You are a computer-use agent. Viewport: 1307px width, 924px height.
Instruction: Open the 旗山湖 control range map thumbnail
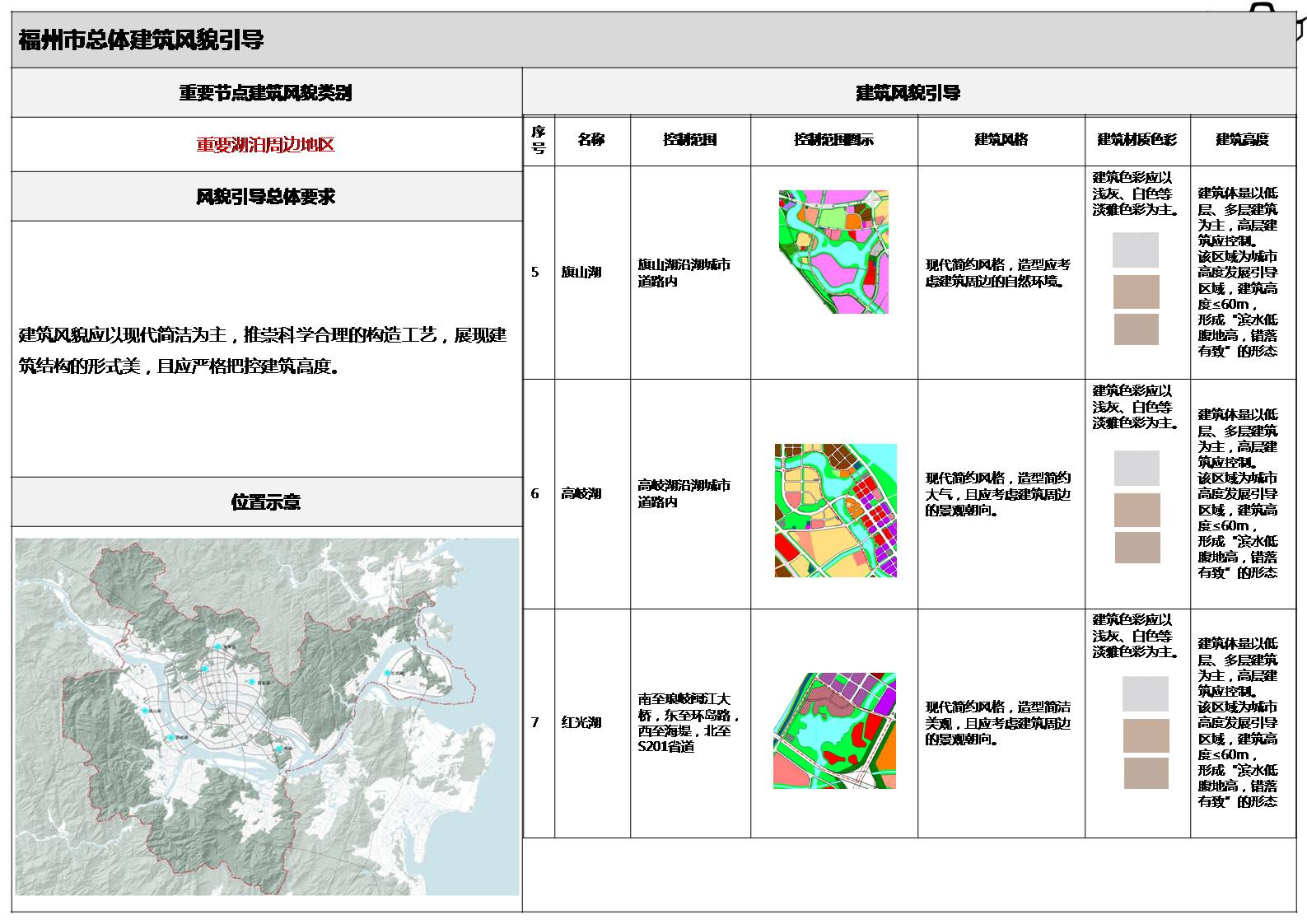(833, 251)
